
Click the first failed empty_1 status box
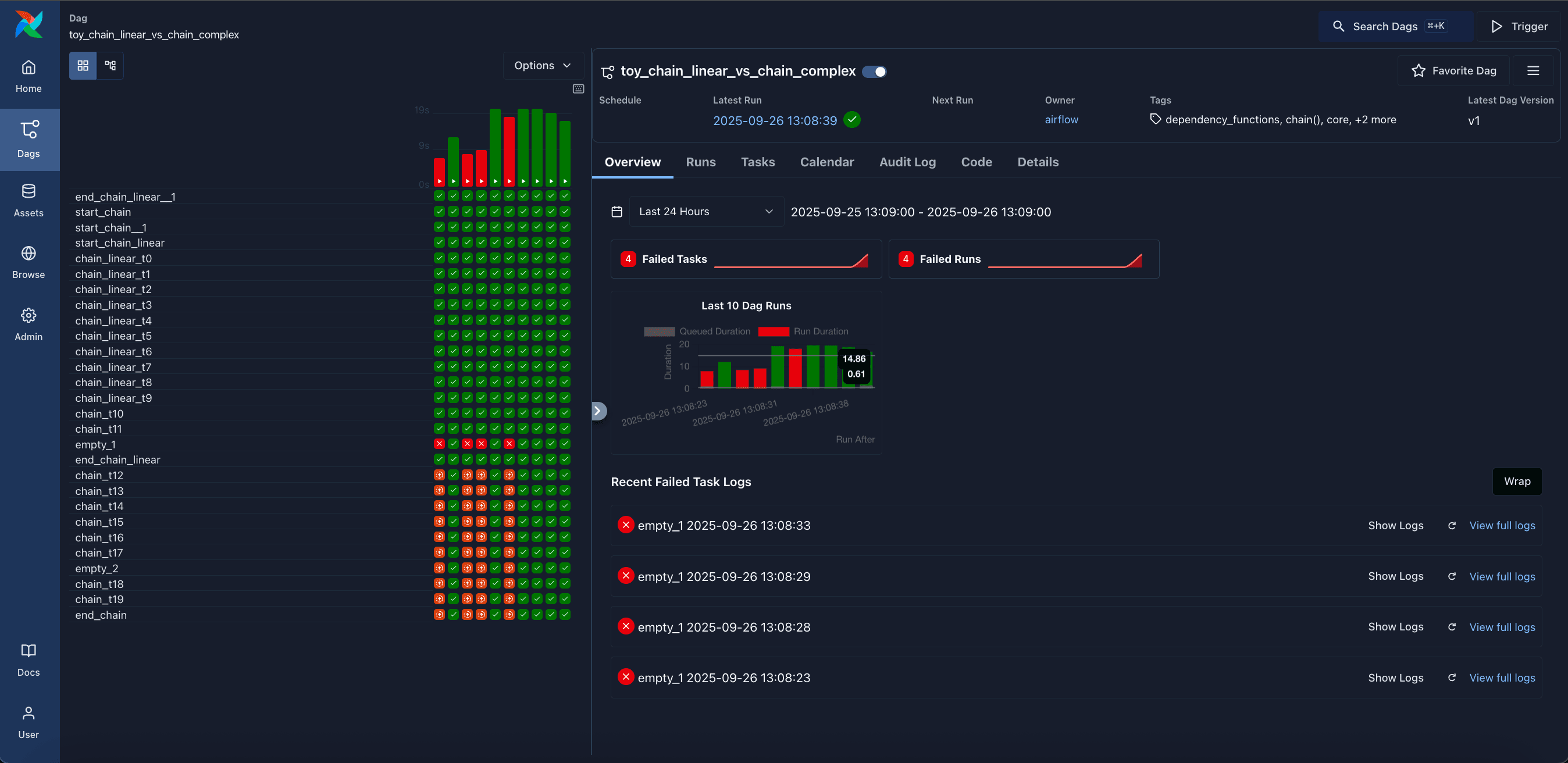click(439, 444)
